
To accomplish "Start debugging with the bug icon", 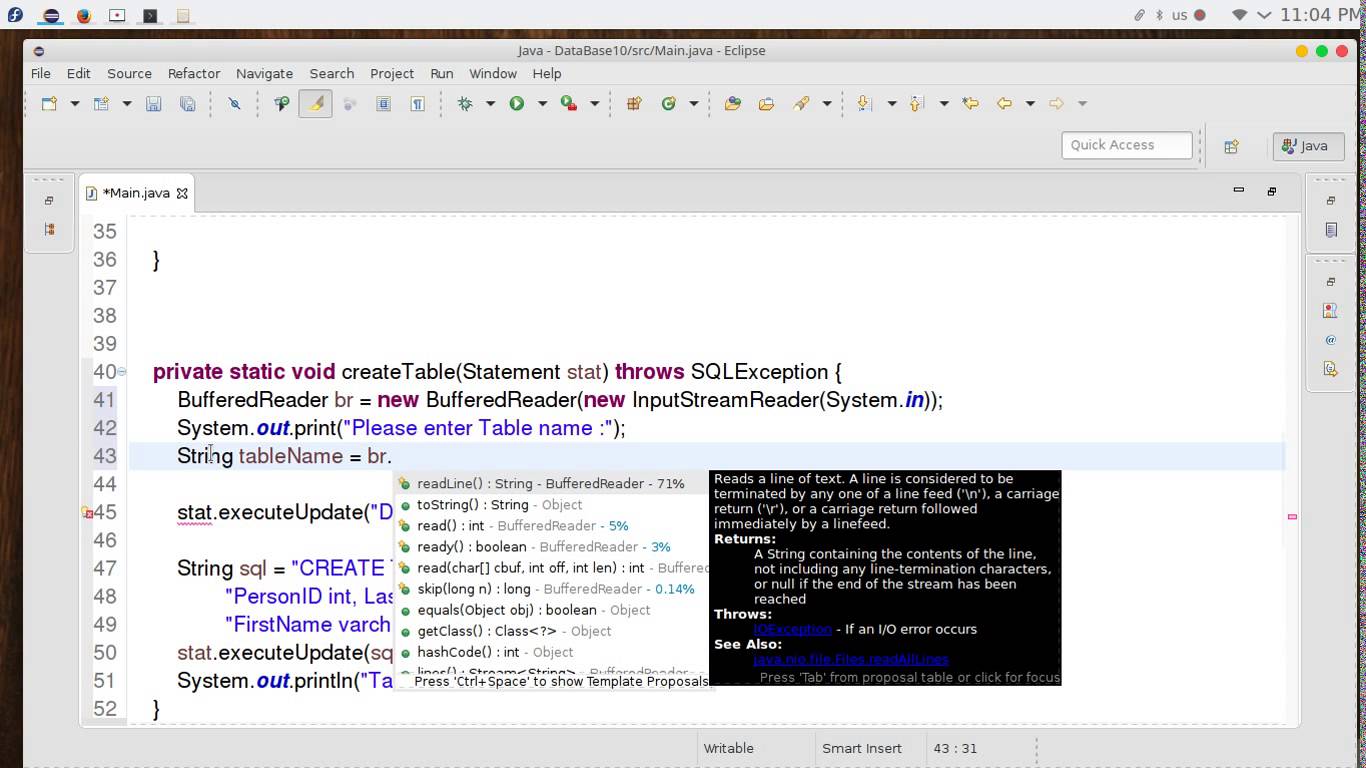I will (466, 103).
